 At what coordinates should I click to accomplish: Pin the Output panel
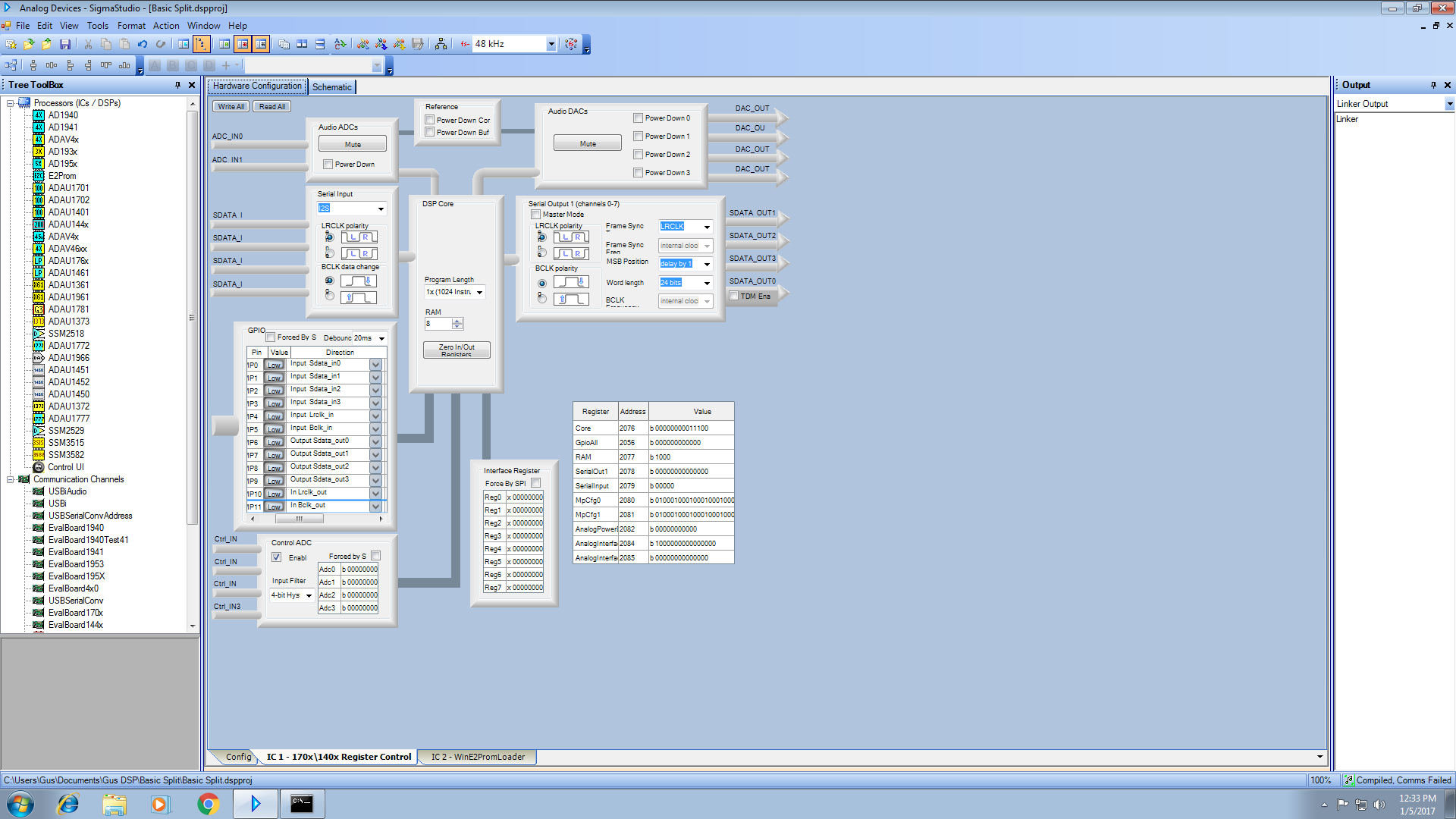1433,85
